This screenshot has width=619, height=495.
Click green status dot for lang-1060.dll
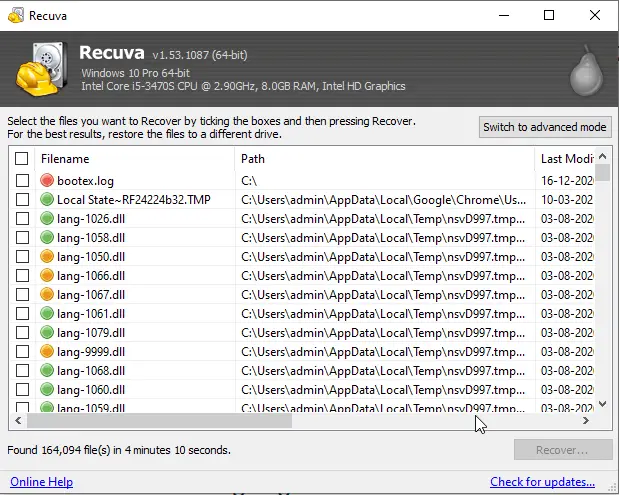tap(47, 389)
